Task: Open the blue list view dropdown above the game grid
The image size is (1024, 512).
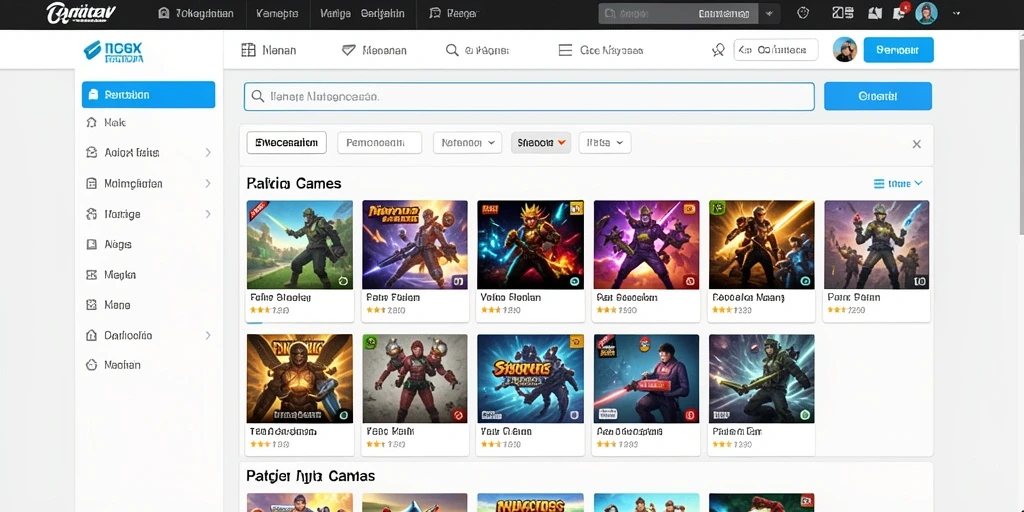Action: pyautogui.click(x=899, y=184)
